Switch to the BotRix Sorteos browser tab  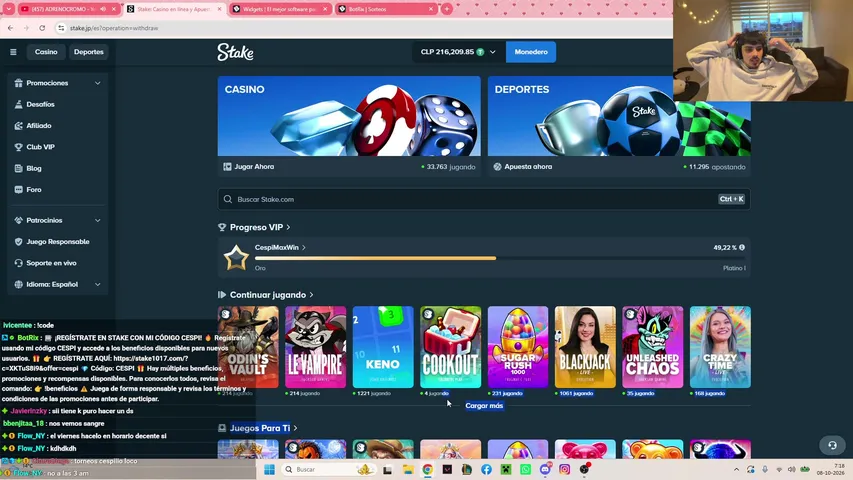[385, 9]
